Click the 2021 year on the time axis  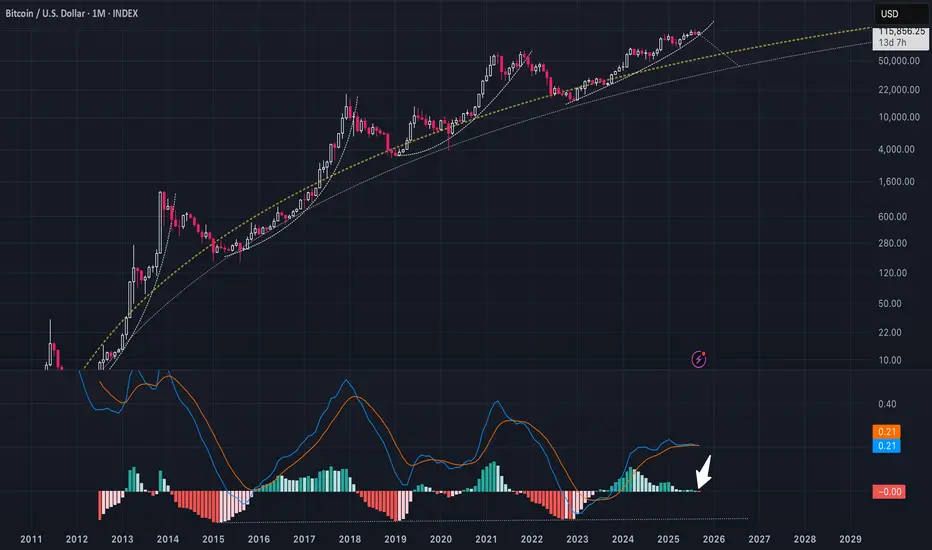tap(486, 539)
